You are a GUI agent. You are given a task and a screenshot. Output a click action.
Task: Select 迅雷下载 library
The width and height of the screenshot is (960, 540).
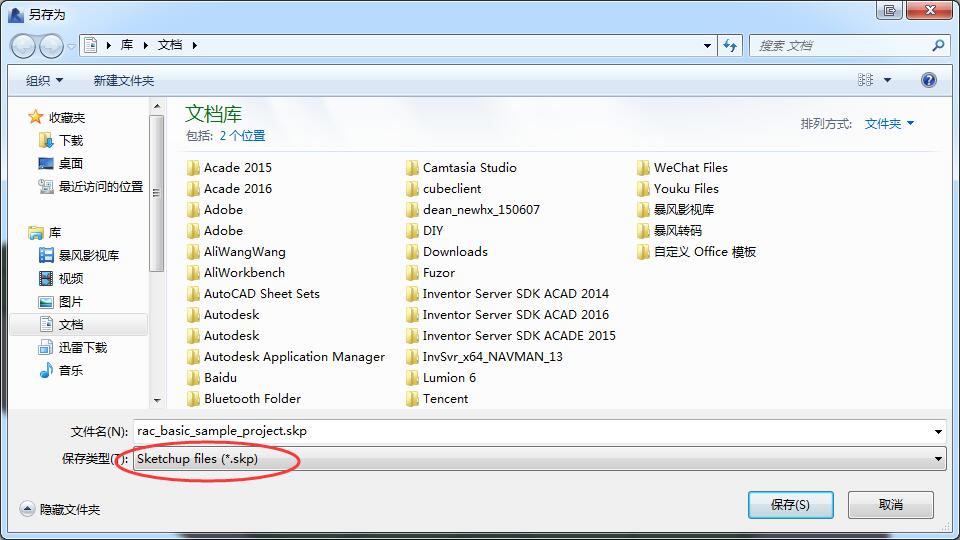pos(73,348)
